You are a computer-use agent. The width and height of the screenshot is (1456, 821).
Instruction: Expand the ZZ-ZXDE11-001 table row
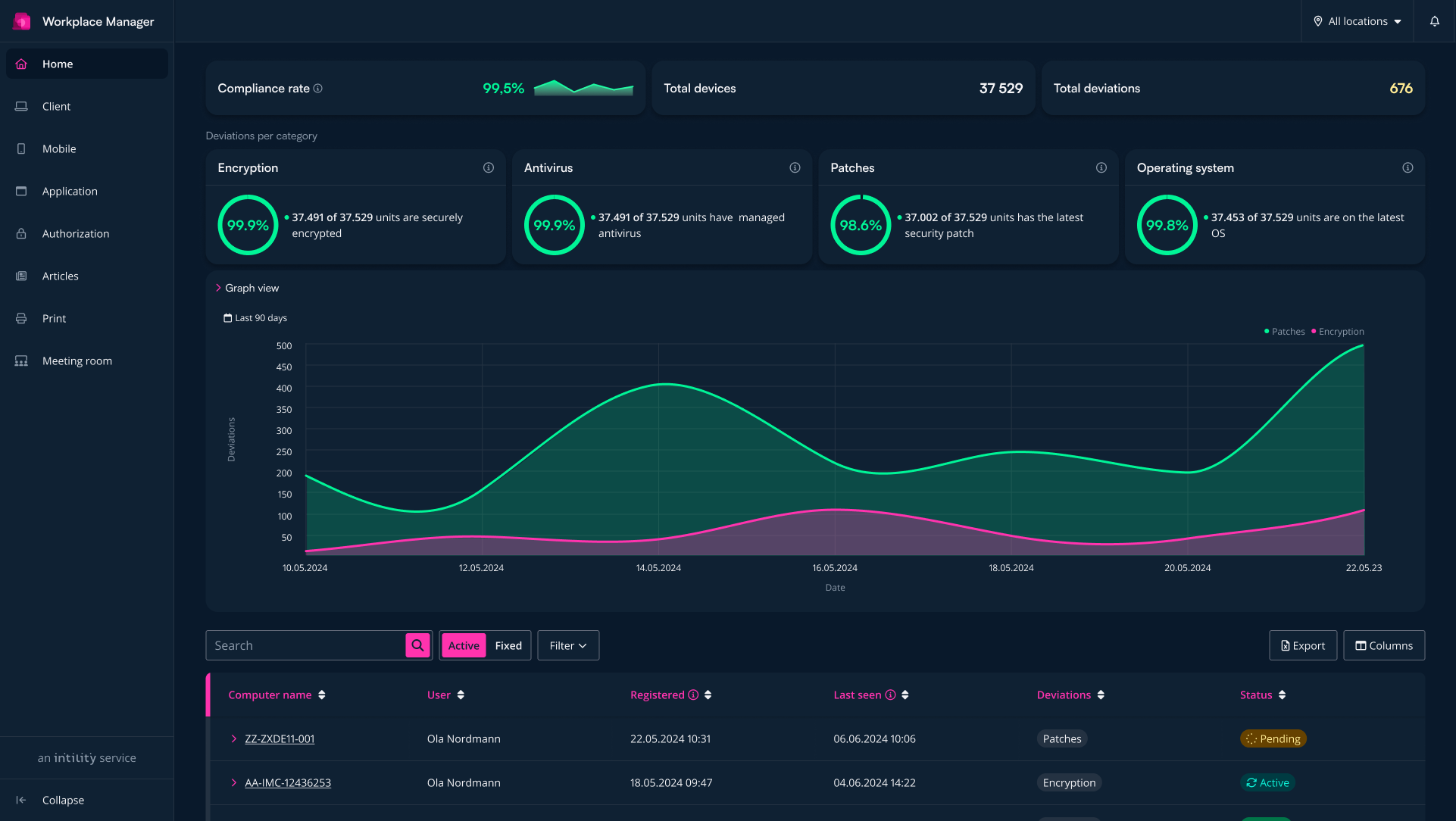233,739
